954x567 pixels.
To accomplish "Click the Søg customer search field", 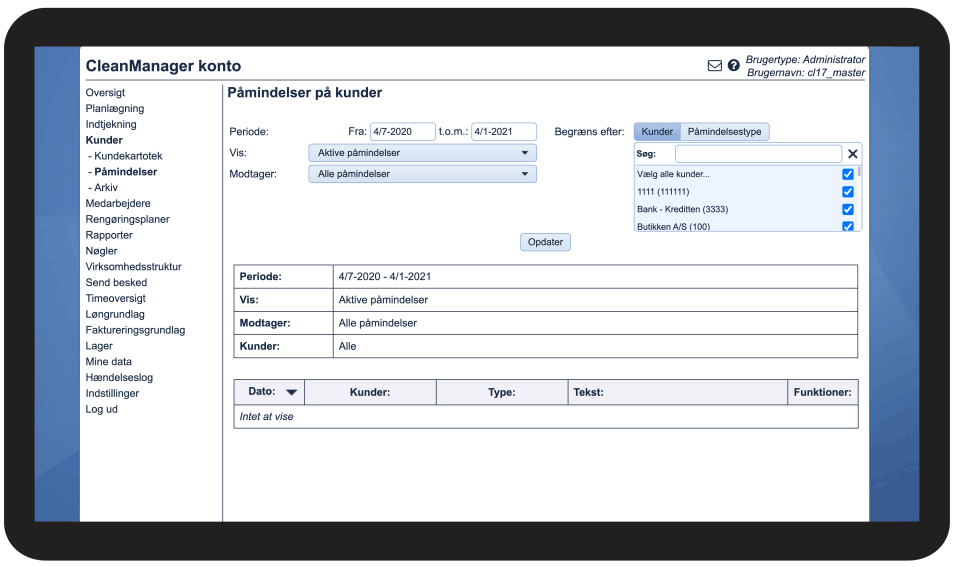I will 759,154.
